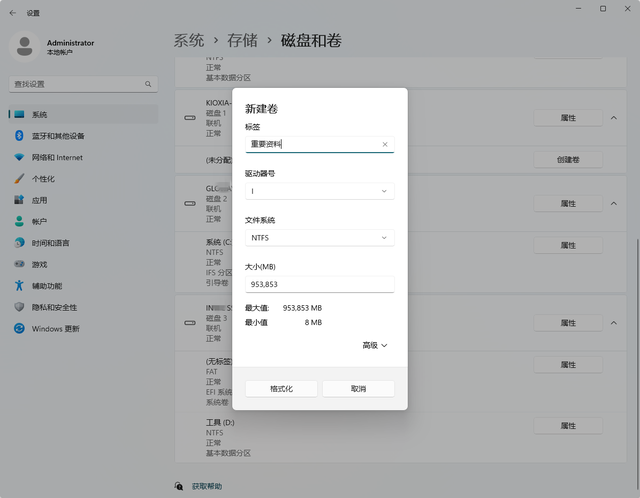
Task: Click the 获取帮助 link
Action: (207, 486)
